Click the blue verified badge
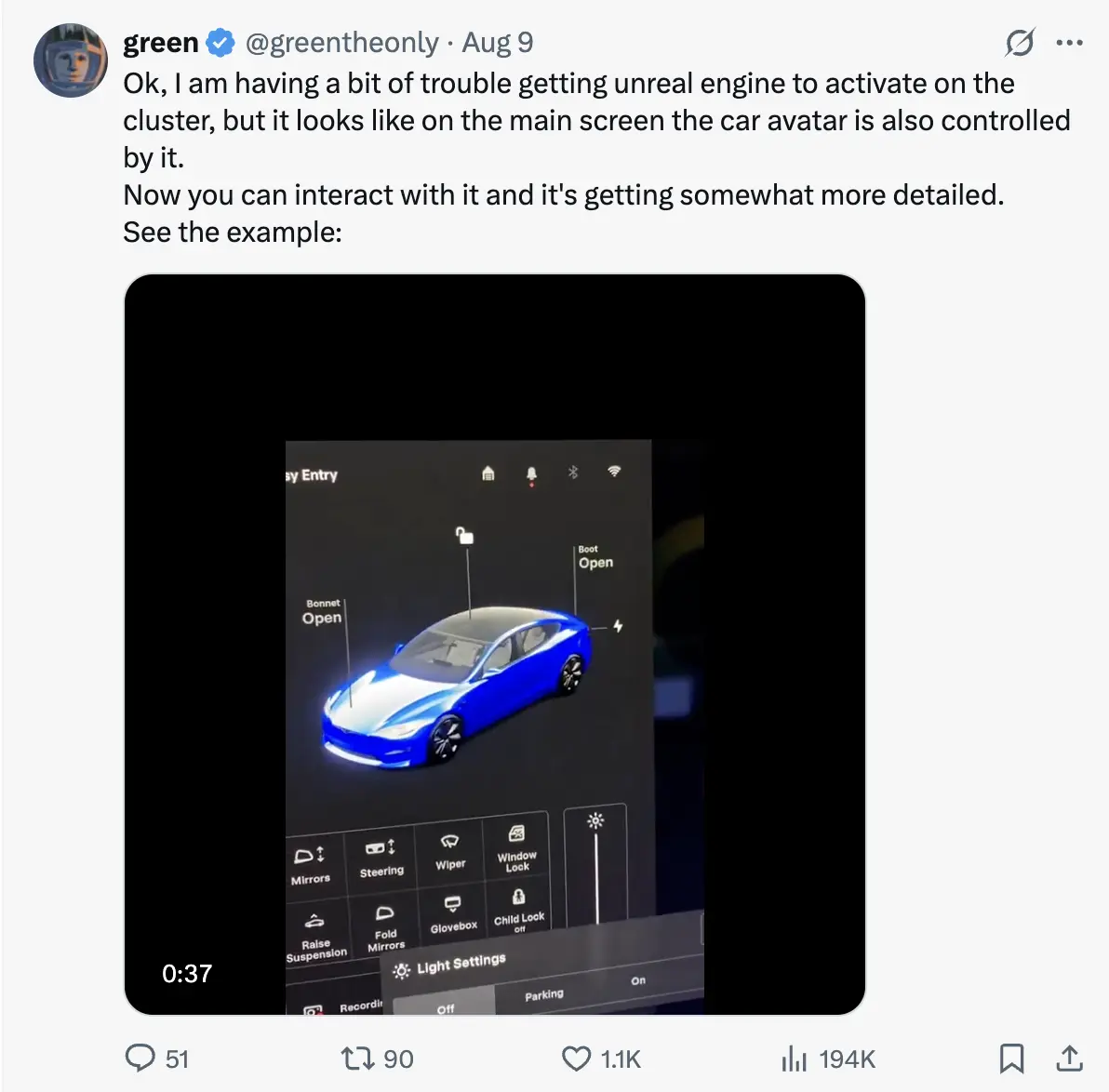This screenshot has width=1109, height=1092. [220, 43]
